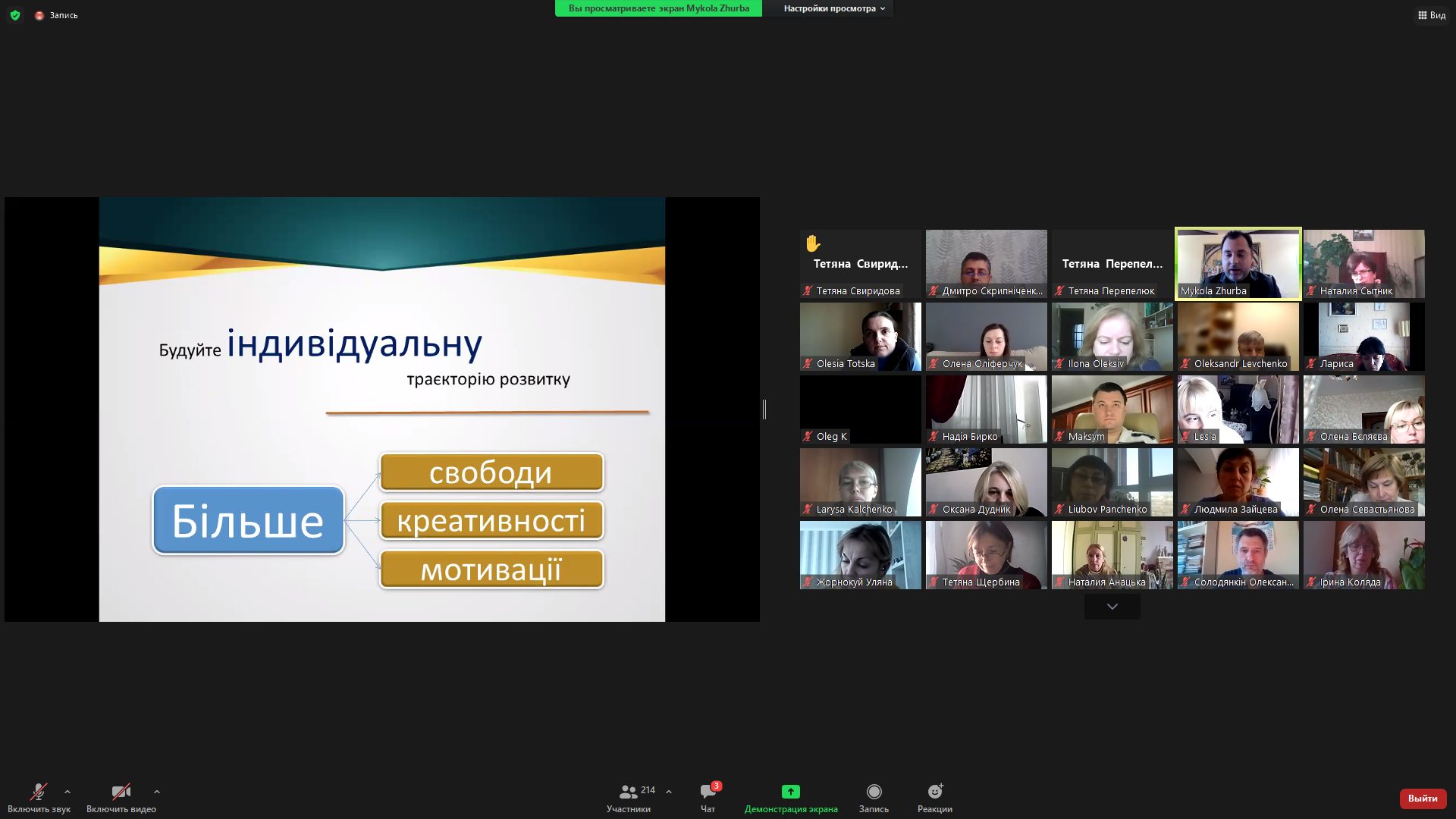This screenshot has height=819, width=1456.
Task: Expand video options arrow next to camera
Action: 157,792
